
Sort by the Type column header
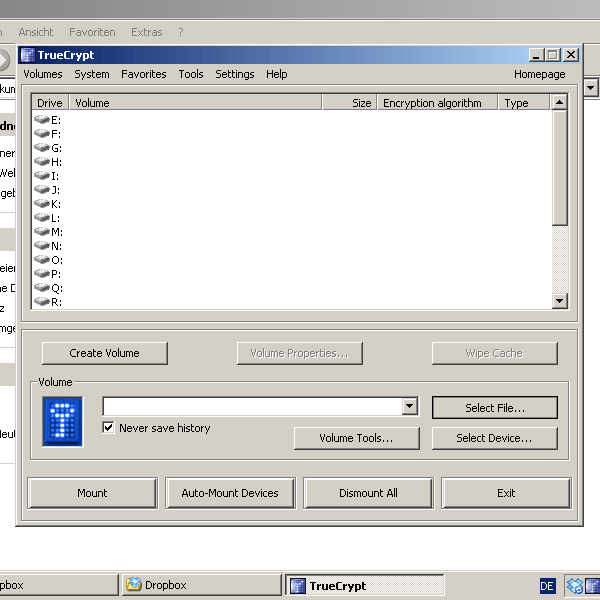click(524, 103)
